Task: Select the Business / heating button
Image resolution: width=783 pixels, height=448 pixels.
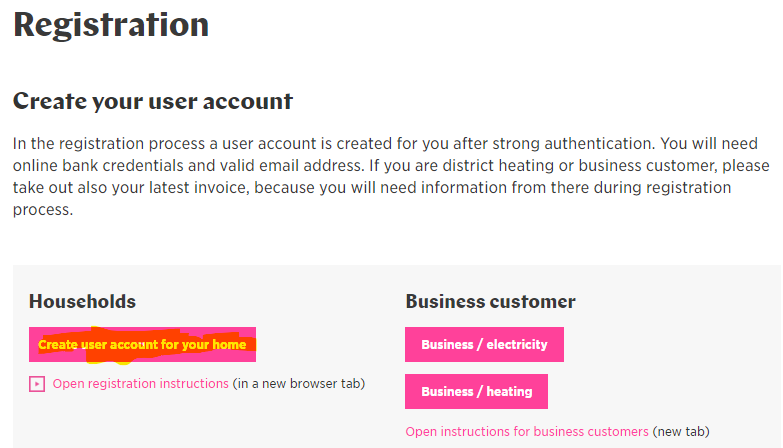Action: 476,391
